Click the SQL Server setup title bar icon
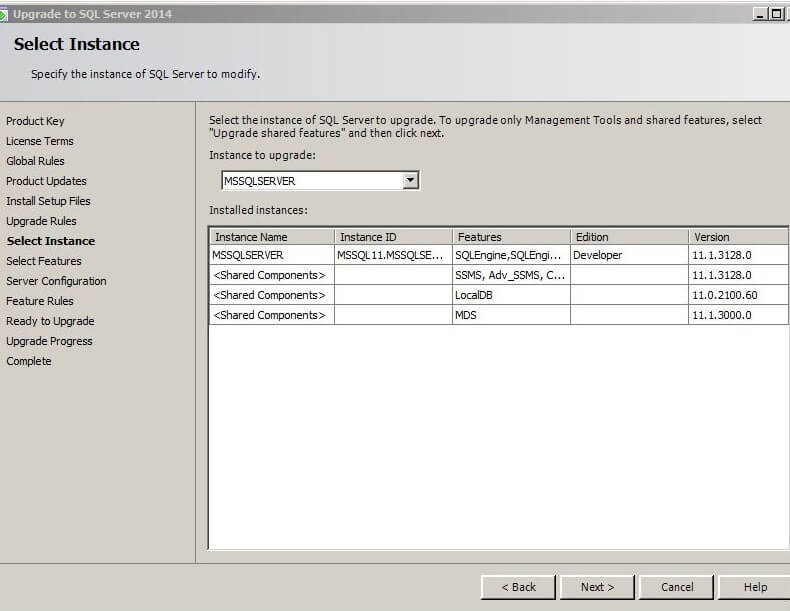Image resolution: width=790 pixels, height=611 pixels. pos(4,15)
